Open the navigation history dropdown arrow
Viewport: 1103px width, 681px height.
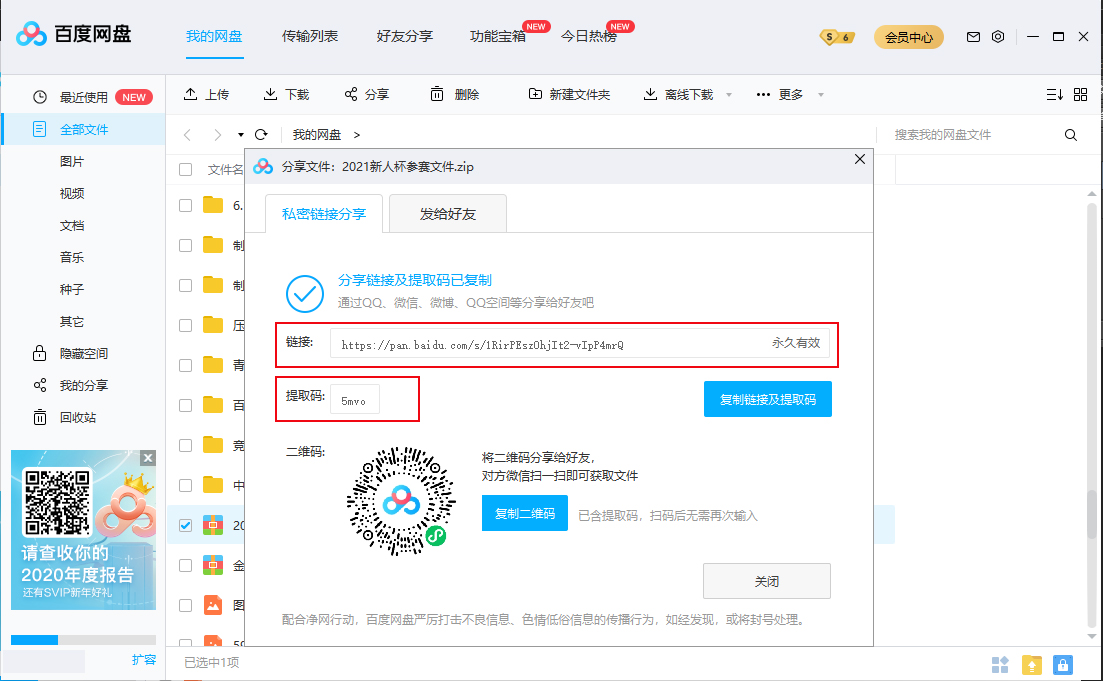point(241,134)
